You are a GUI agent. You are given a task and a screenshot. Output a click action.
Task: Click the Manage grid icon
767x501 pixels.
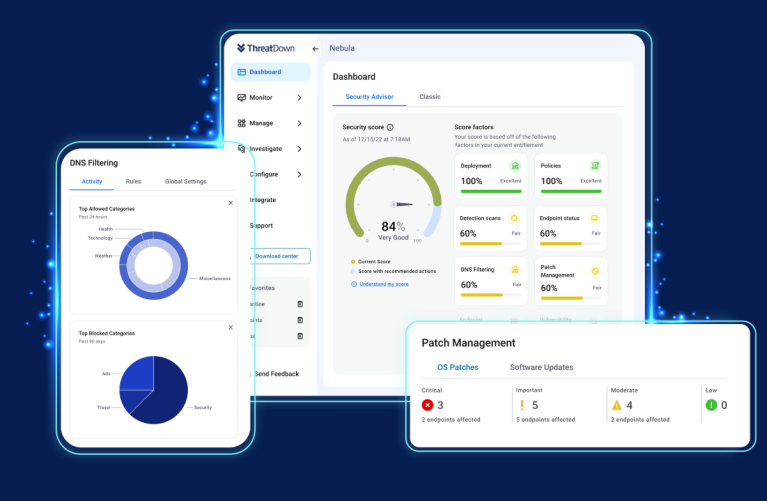242,123
